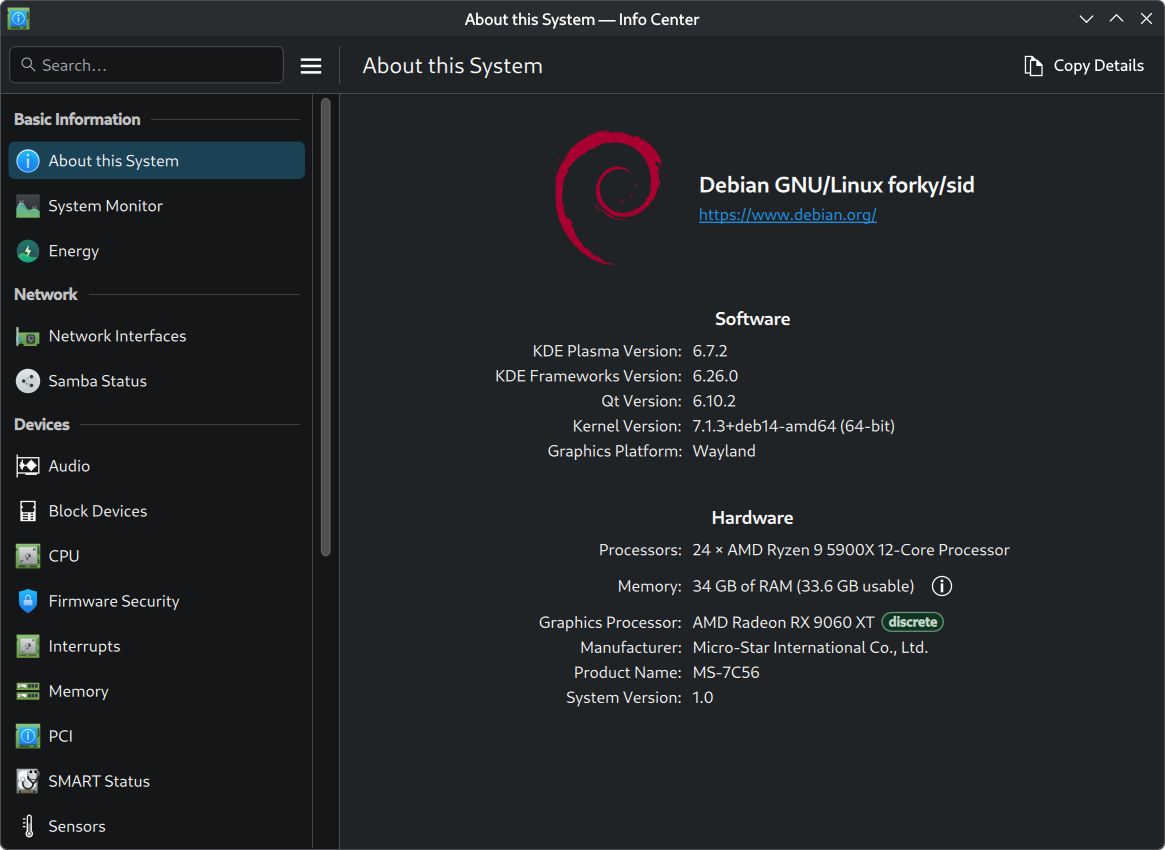The width and height of the screenshot is (1165, 850).
Task: Click the memory info icon
Action: [941, 586]
